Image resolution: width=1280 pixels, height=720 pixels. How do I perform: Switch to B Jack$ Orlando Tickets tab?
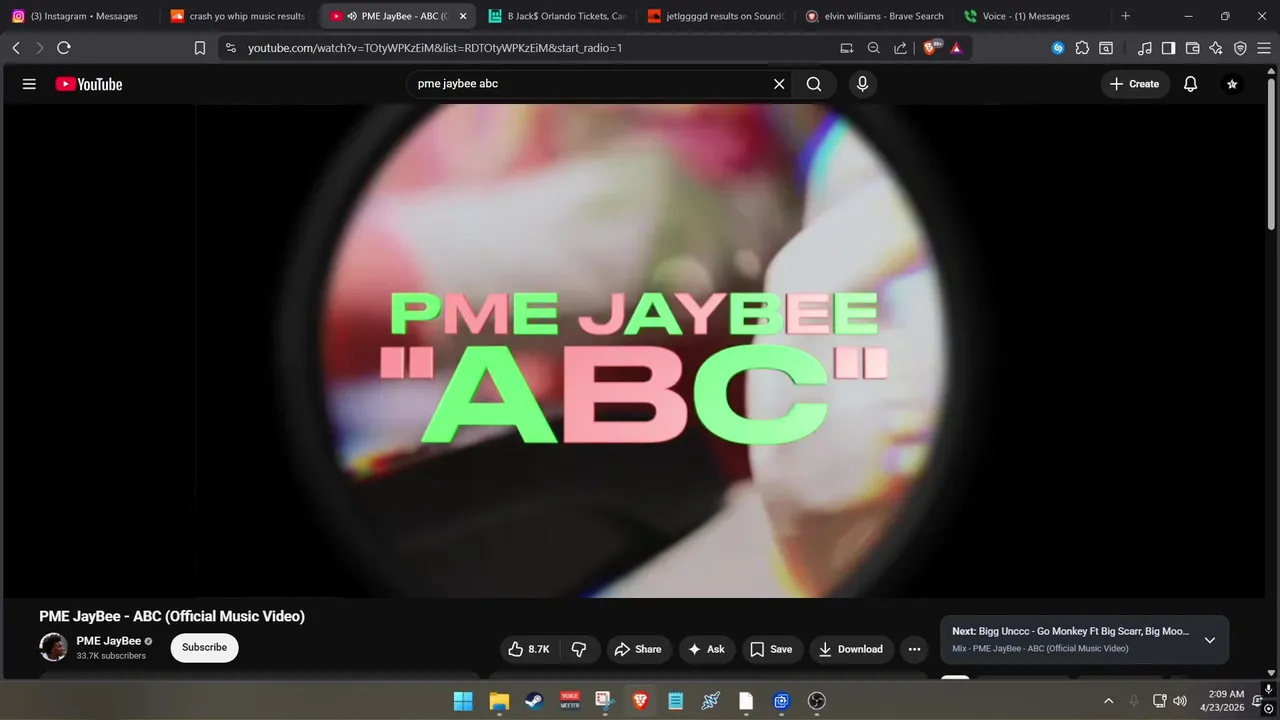point(557,16)
